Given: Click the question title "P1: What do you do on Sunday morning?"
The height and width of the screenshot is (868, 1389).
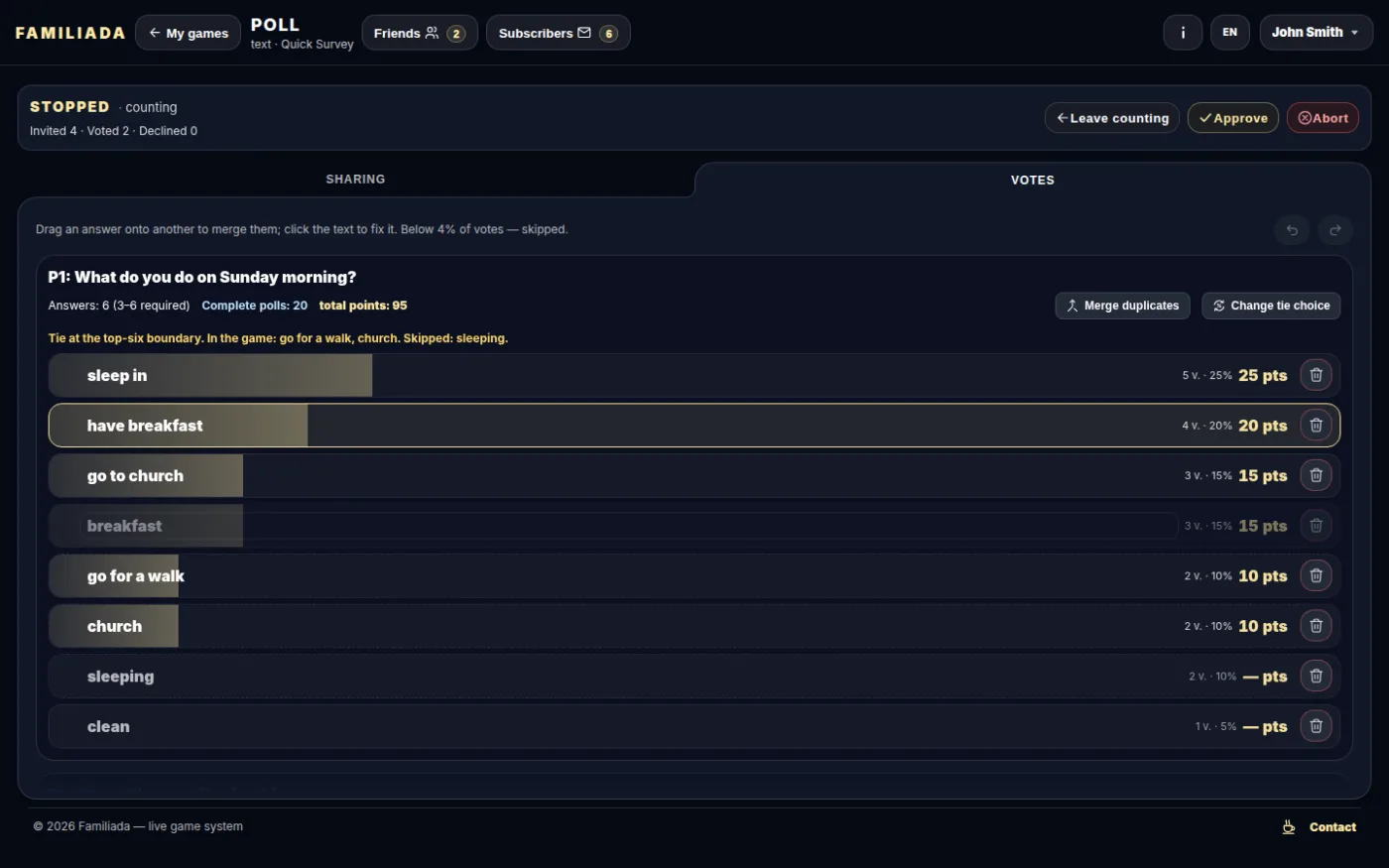Looking at the screenshot, I should click(202, 277).
